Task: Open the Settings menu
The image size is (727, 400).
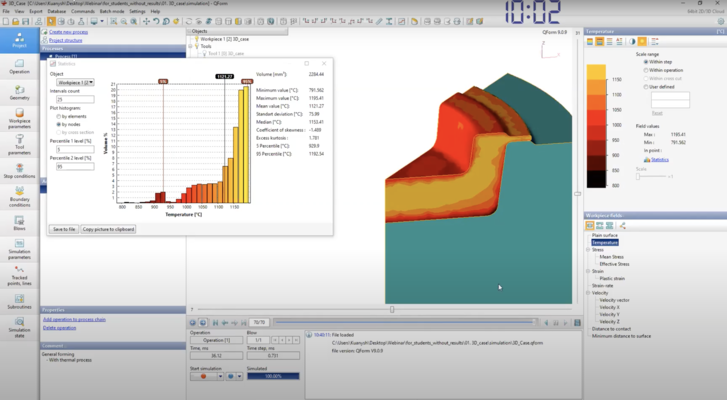Action: click(x=137, y=11)
